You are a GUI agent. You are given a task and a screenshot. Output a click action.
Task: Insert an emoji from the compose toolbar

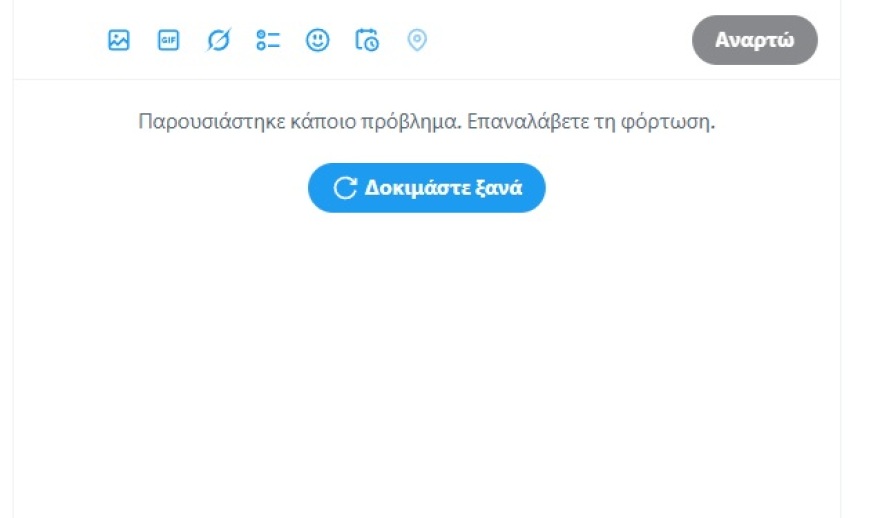click(317, 40)
